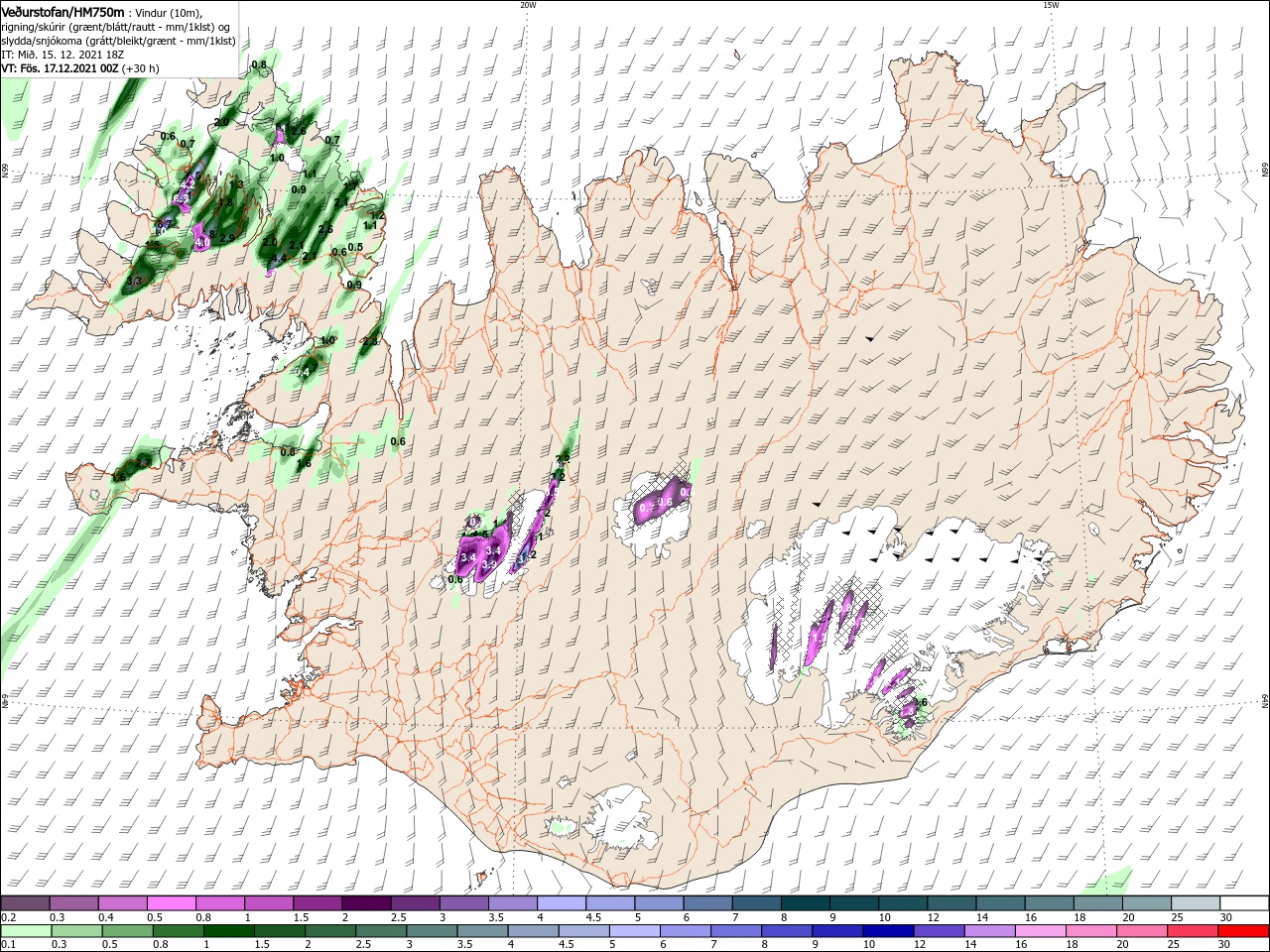Click the 3.3 precipitation value on the map
The height and width of the screenshot is (952, 1270).
(134, 281)
